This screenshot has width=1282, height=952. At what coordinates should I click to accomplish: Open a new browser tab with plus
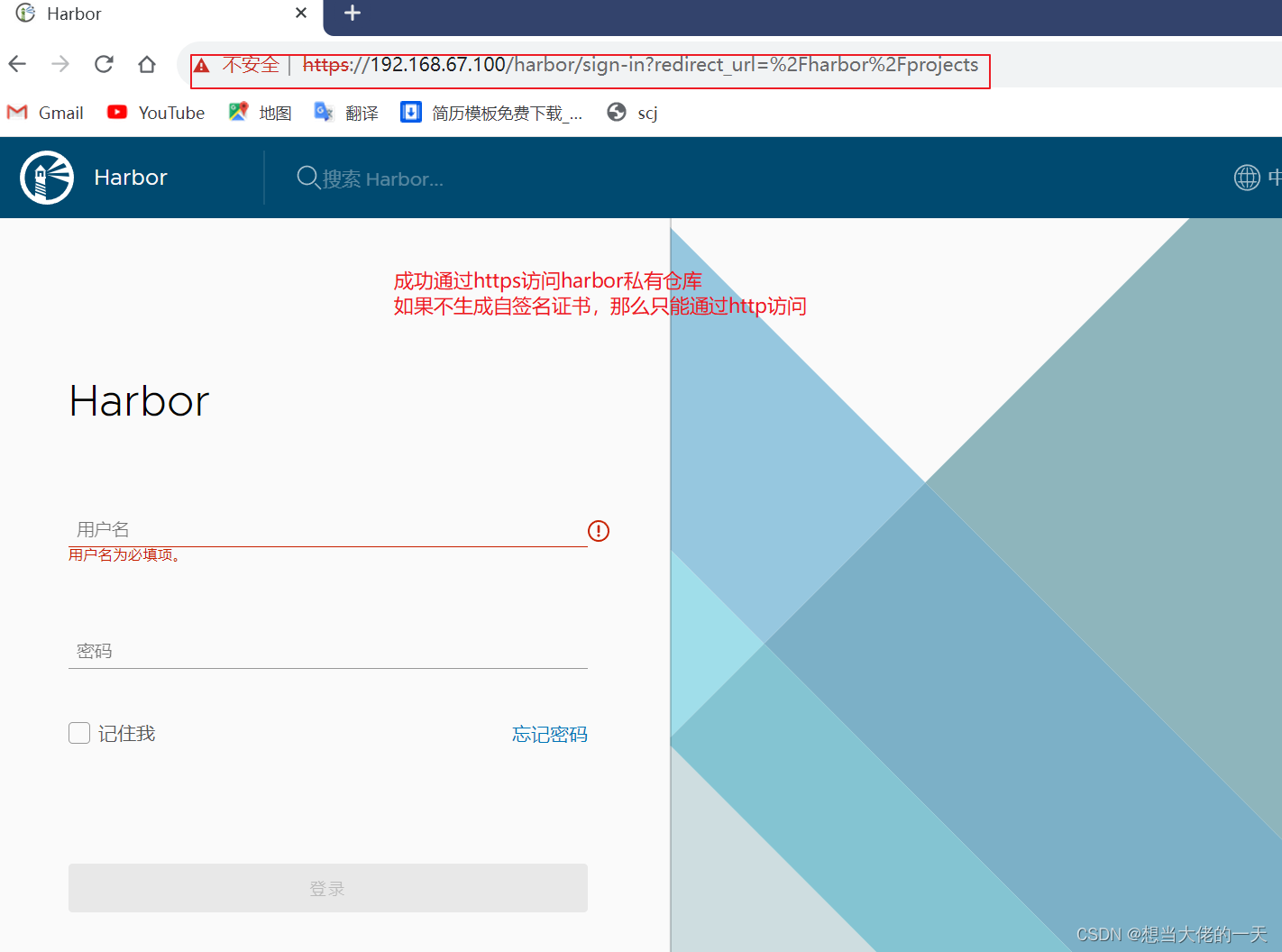tap(353, 13)
